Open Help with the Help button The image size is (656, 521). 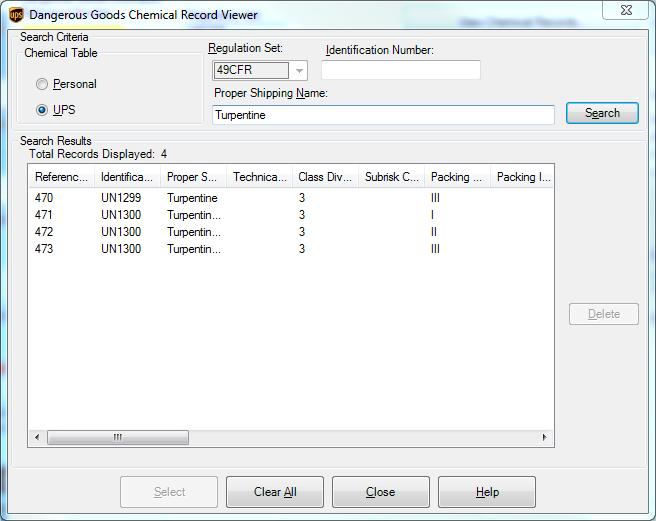pos(487,492)
